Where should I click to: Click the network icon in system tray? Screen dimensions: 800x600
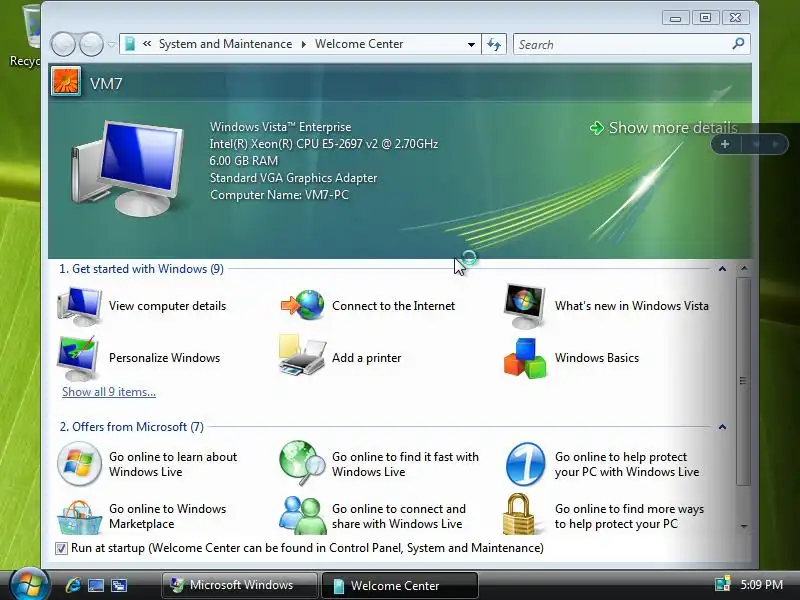tap(722, 585)
